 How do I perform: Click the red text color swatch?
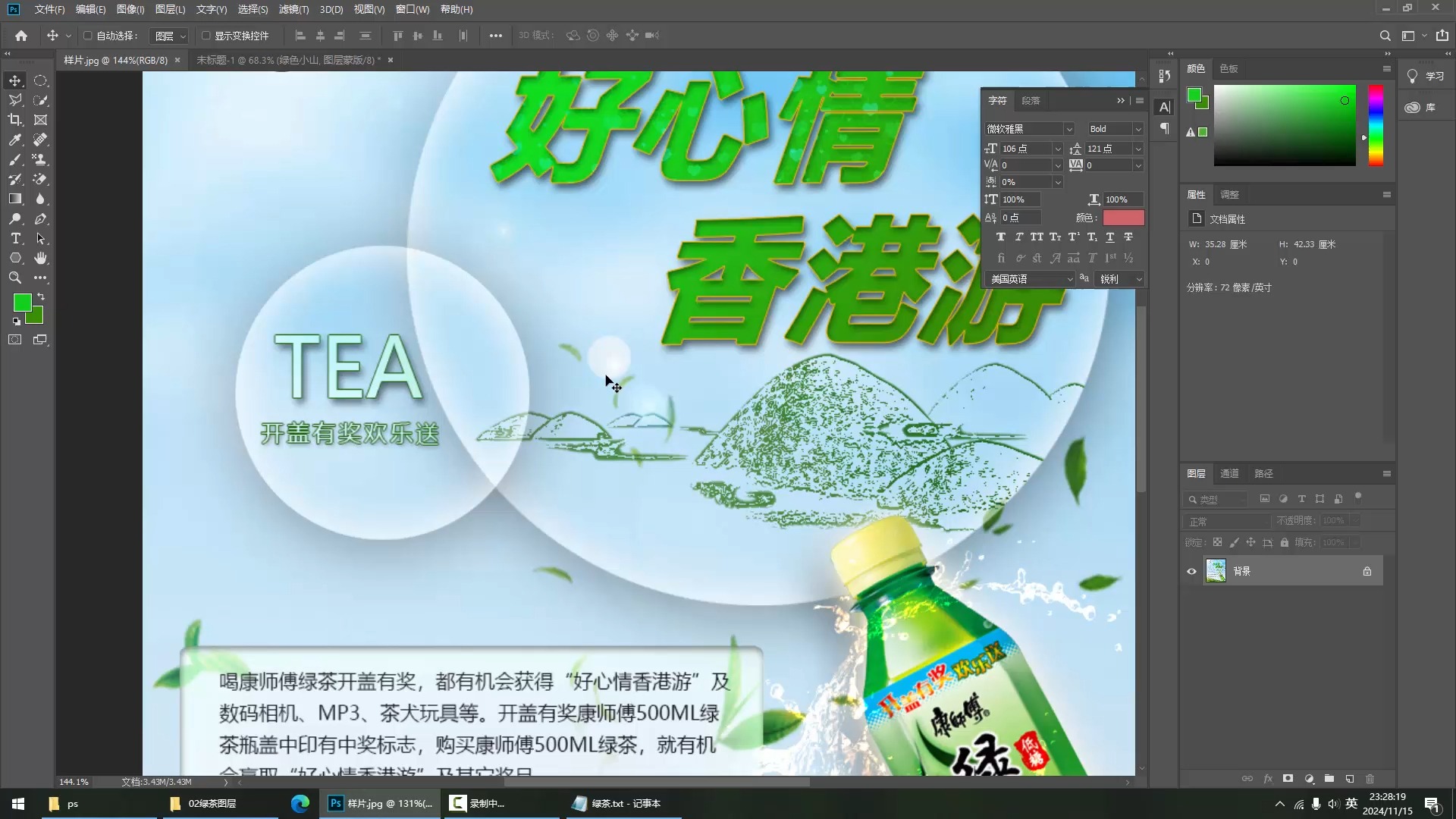click(x=1123, y=218)
